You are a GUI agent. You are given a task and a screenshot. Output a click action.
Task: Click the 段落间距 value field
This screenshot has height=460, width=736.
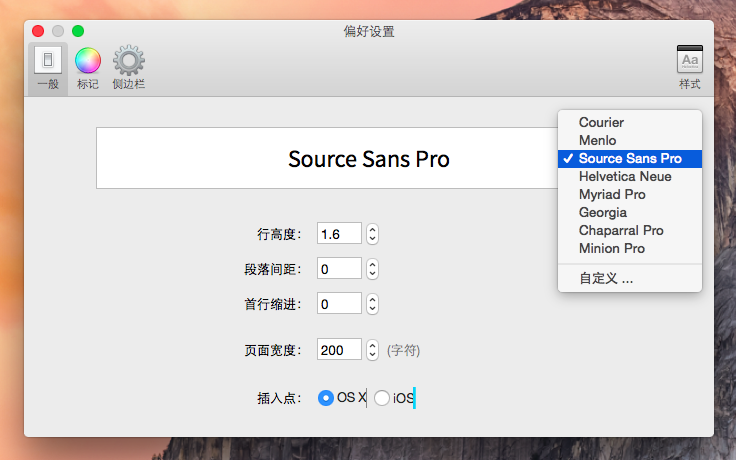(339, 268)
